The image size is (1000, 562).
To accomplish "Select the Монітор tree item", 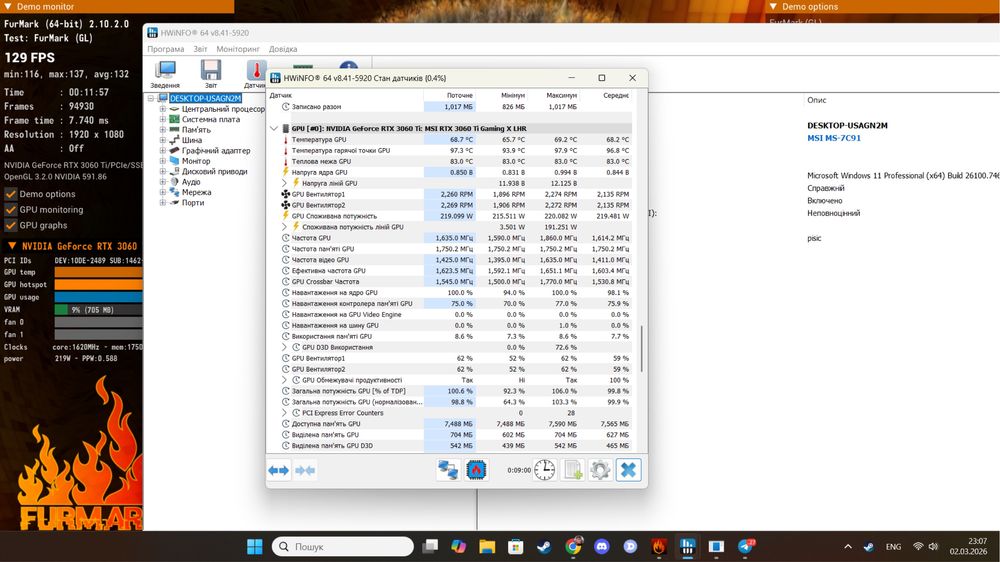I will (196, 161).
